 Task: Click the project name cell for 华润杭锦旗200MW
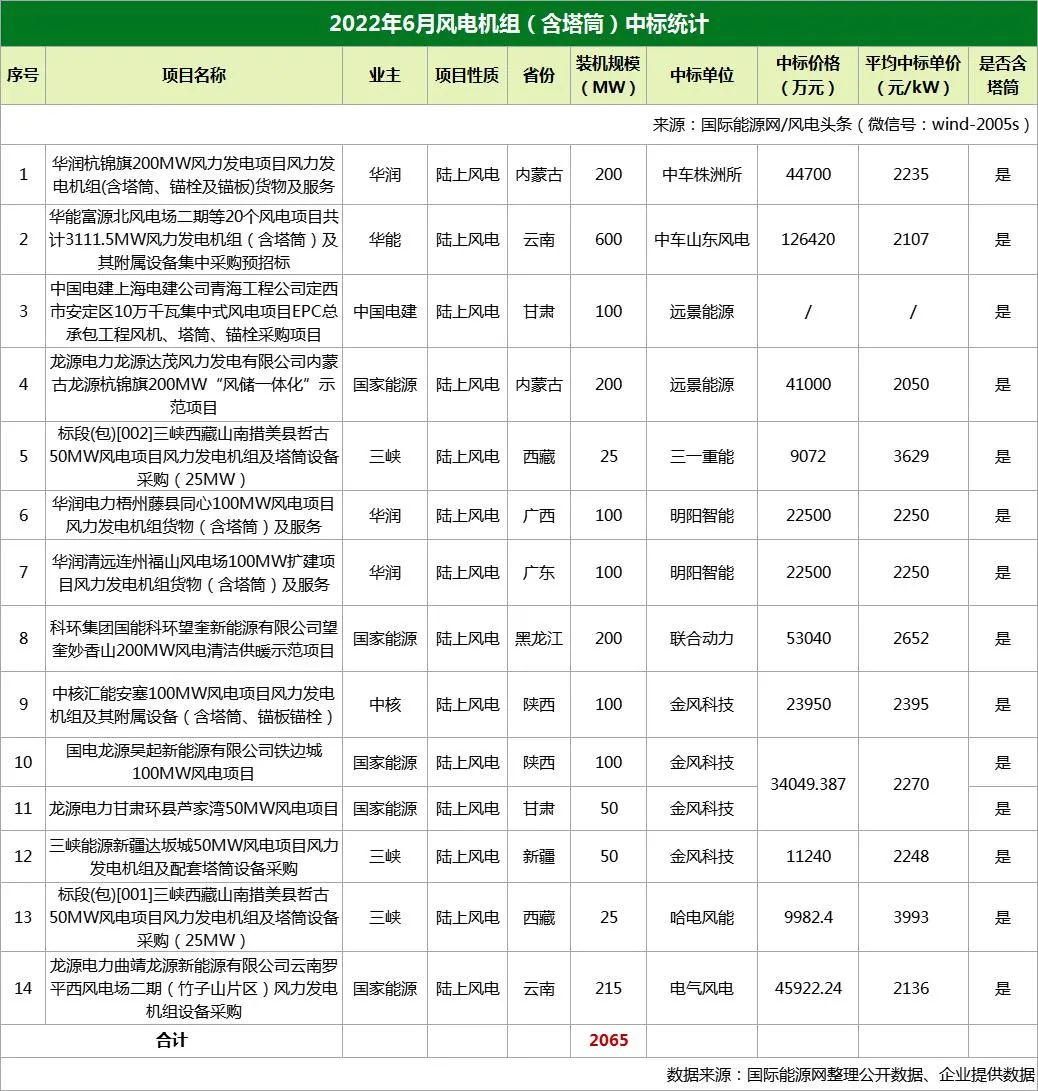193,175
